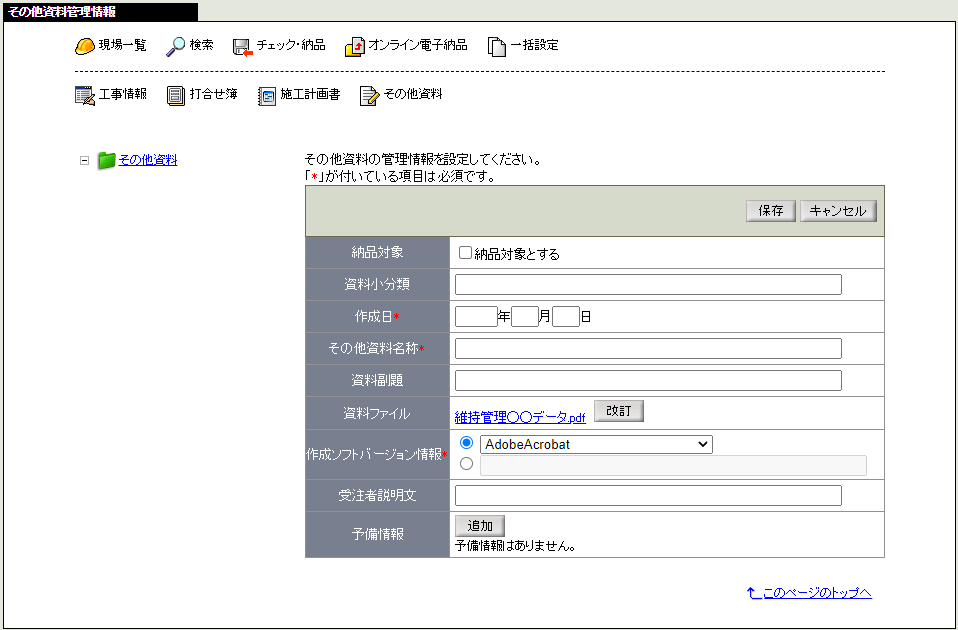Click the hard hat 現場一覧 icon

pos(84,46)
